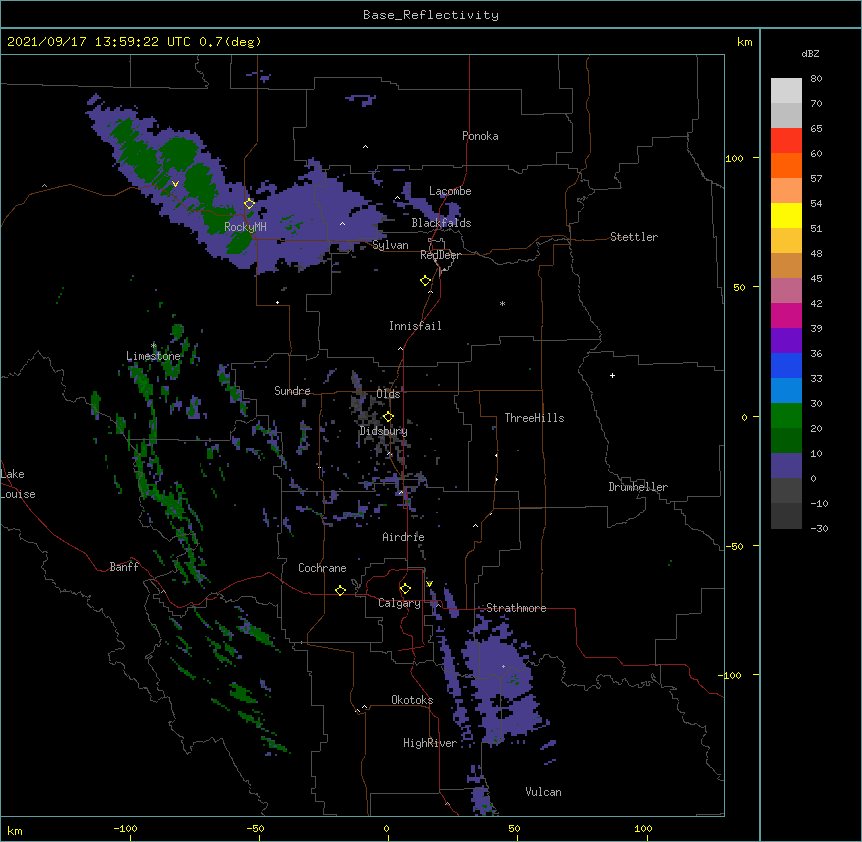862x842 pixels.
Task: Click the Airdrie city label
Action: point(403,537)
